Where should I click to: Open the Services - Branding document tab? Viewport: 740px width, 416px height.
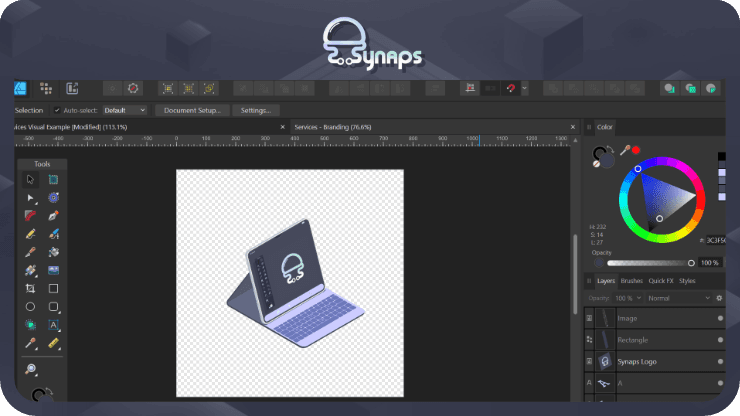[333, 127]
